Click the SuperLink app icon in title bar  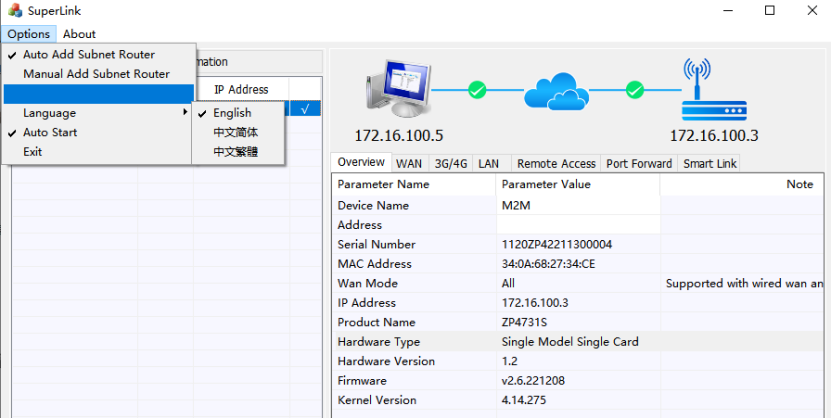tap(14, 10)
